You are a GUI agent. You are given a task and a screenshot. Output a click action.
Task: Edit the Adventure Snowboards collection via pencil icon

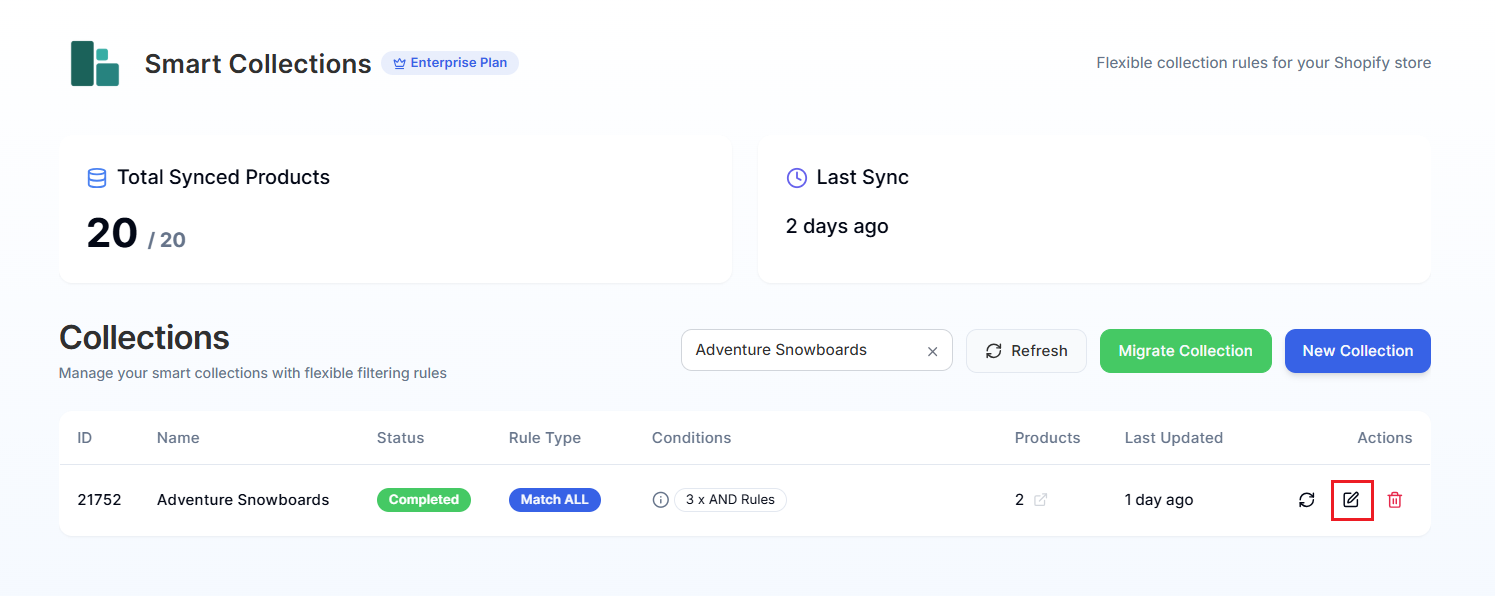click(1352, 499)
